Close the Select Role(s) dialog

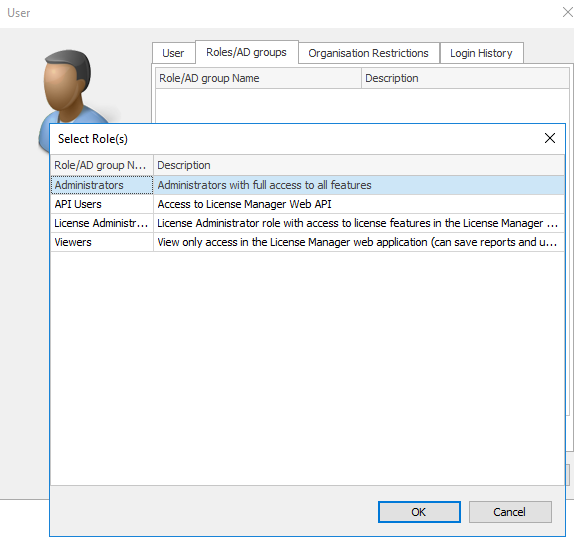(549, 138)
